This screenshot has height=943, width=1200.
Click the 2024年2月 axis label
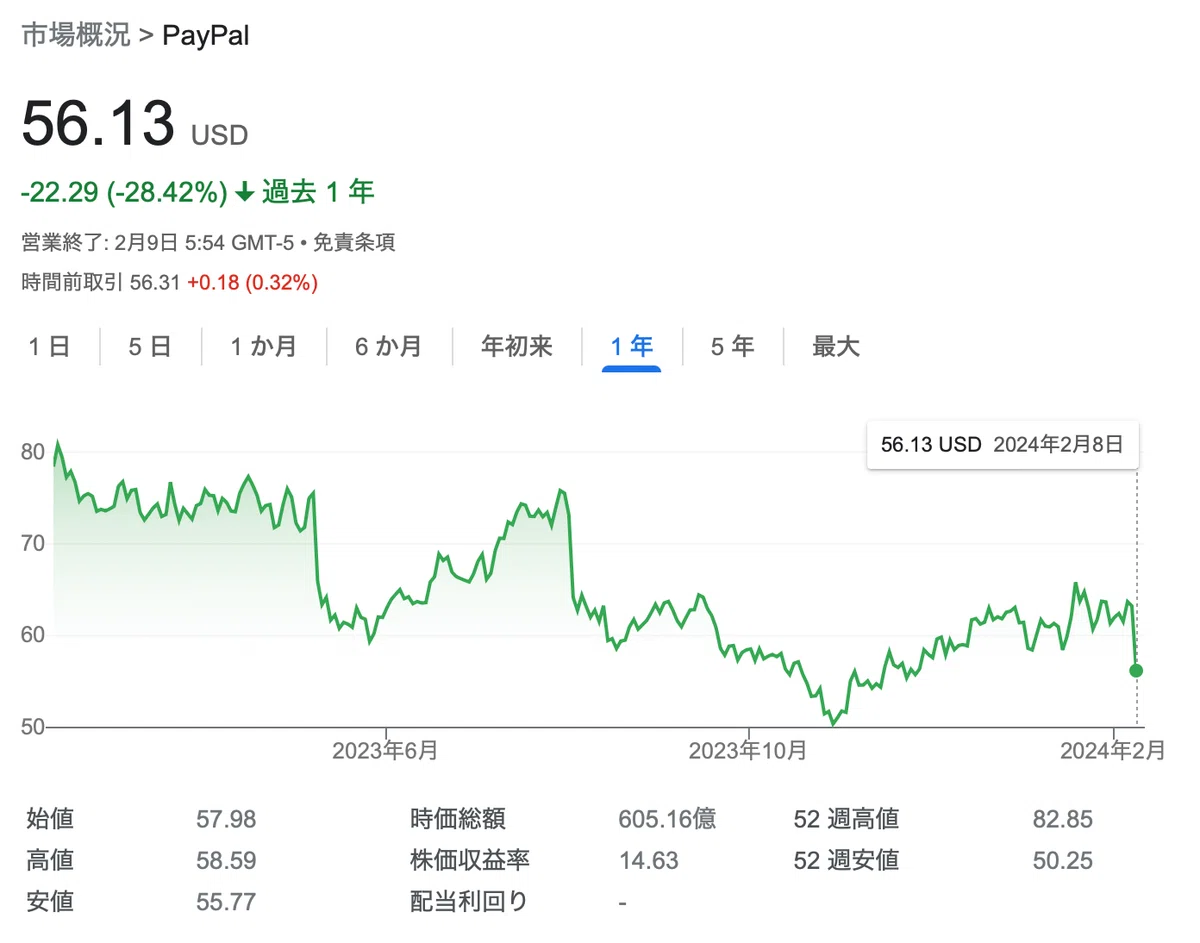point(1113,751)
